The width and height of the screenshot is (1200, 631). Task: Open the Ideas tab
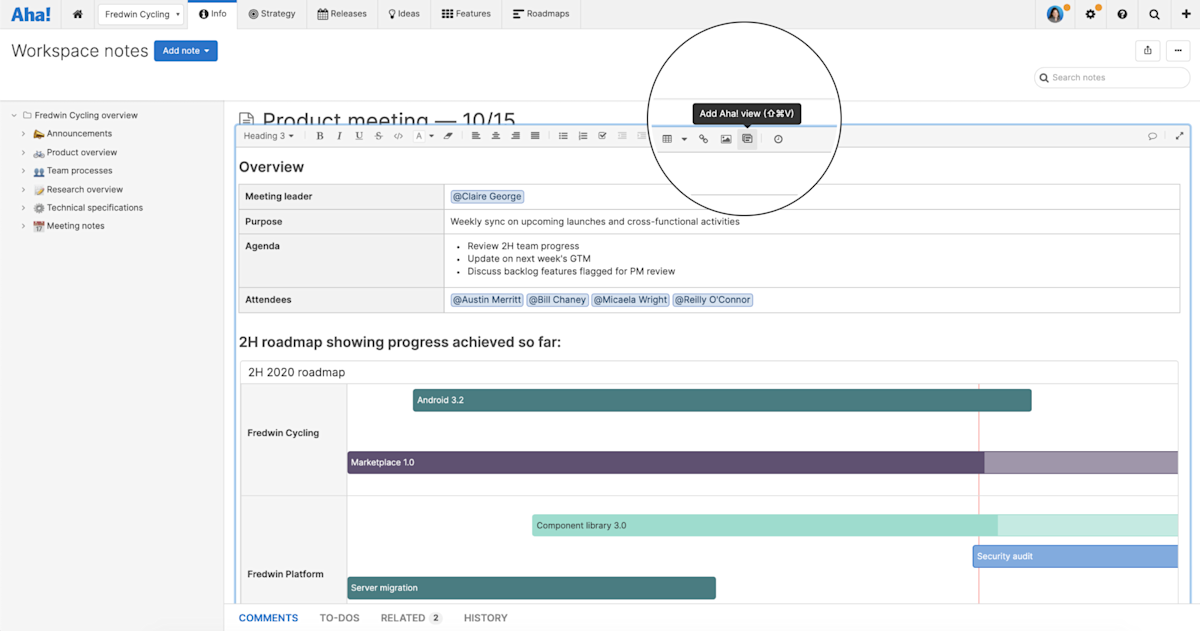tap(405, 14)
